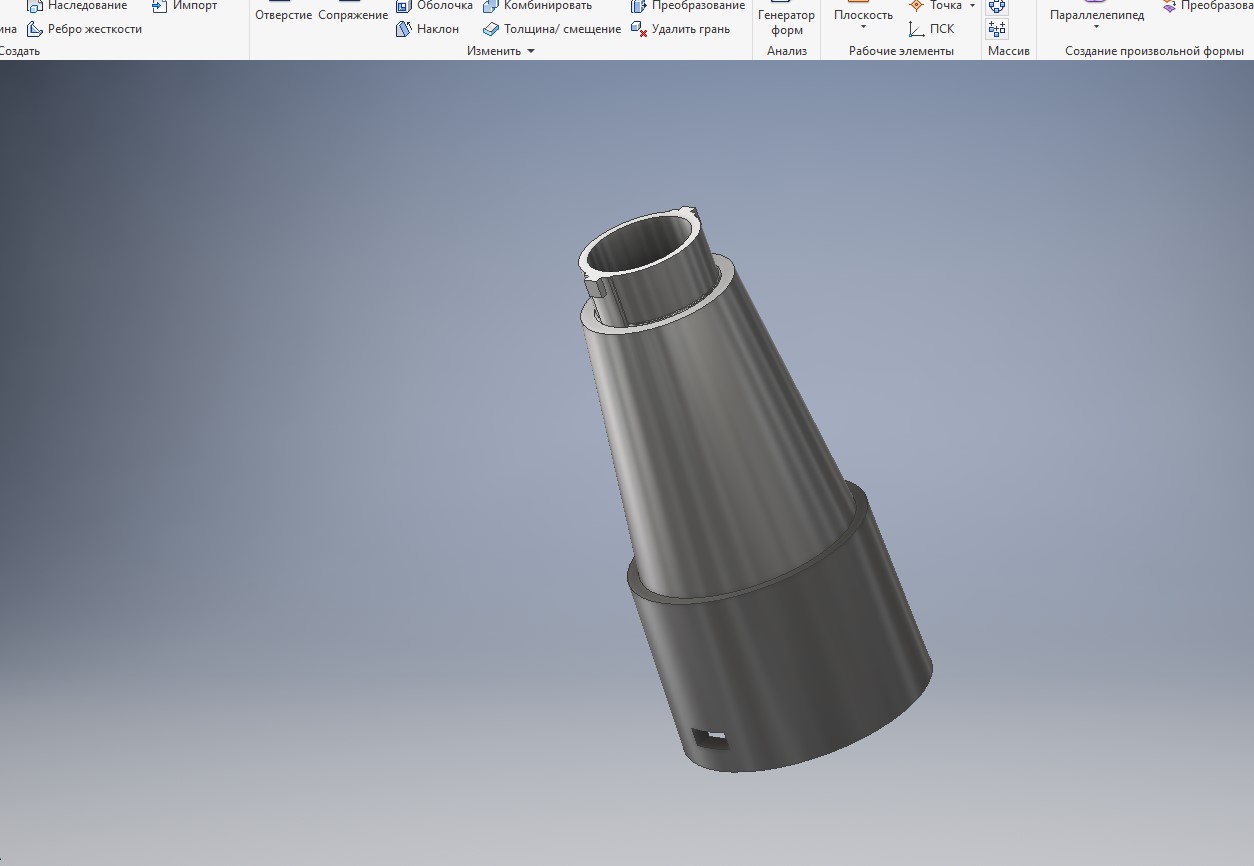Activate the Удалить грань tool
Screen dimensions: 1254x866
click(x=680, y=29)
